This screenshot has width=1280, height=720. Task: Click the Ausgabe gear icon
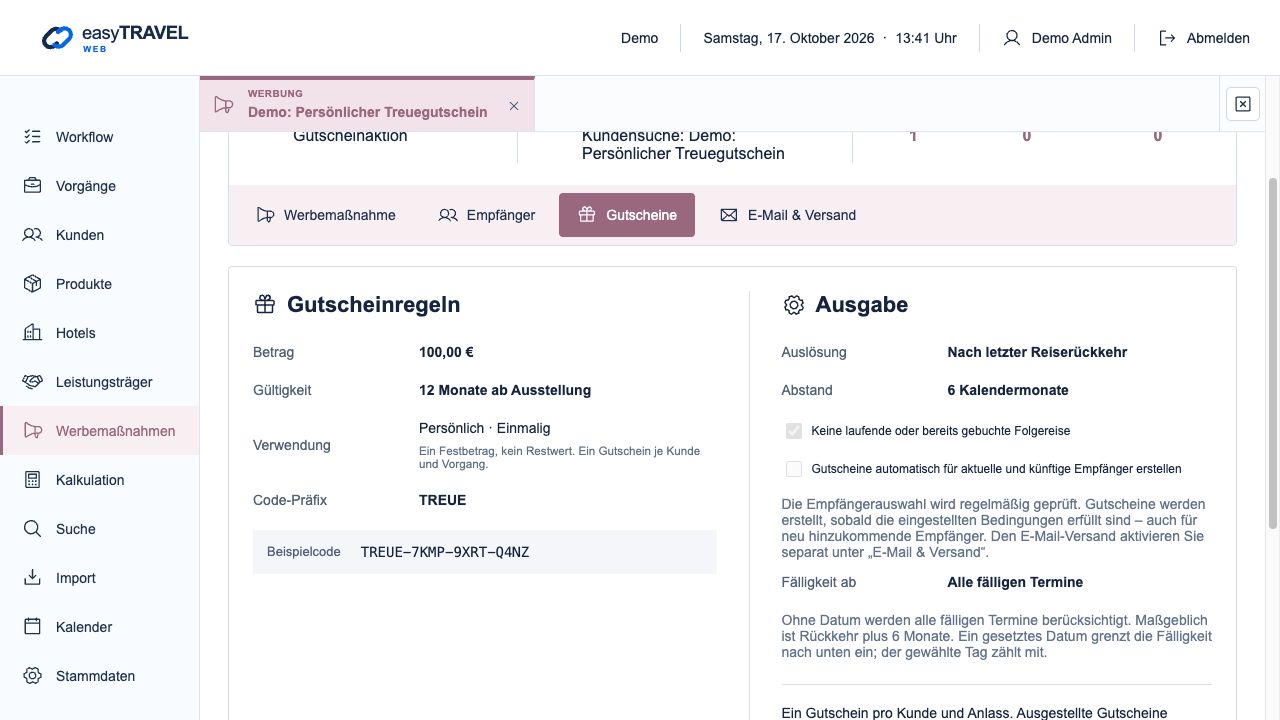[x=793, y=305]
